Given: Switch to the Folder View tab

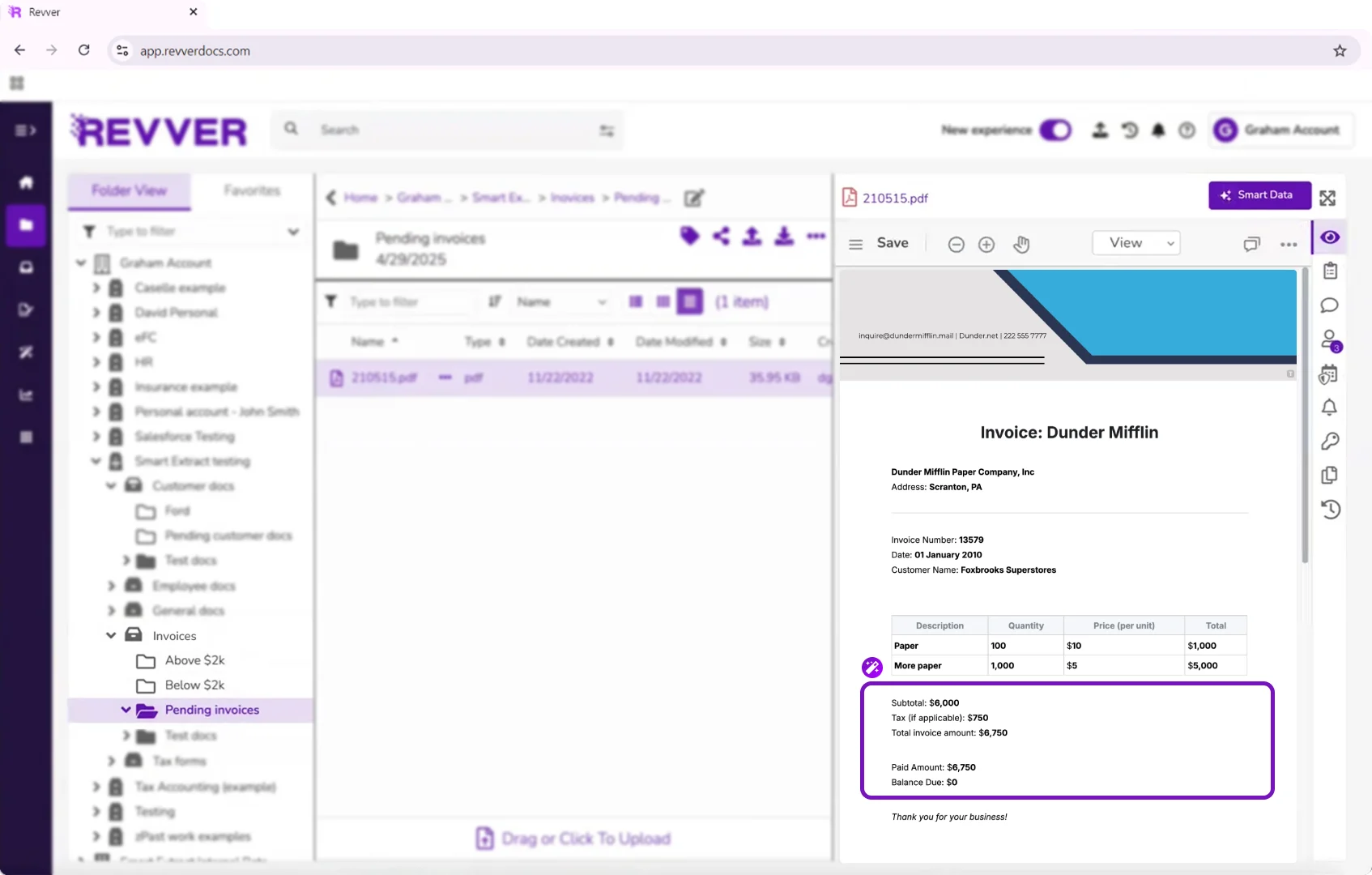Looking at the screenshot, I should [130, 190].
